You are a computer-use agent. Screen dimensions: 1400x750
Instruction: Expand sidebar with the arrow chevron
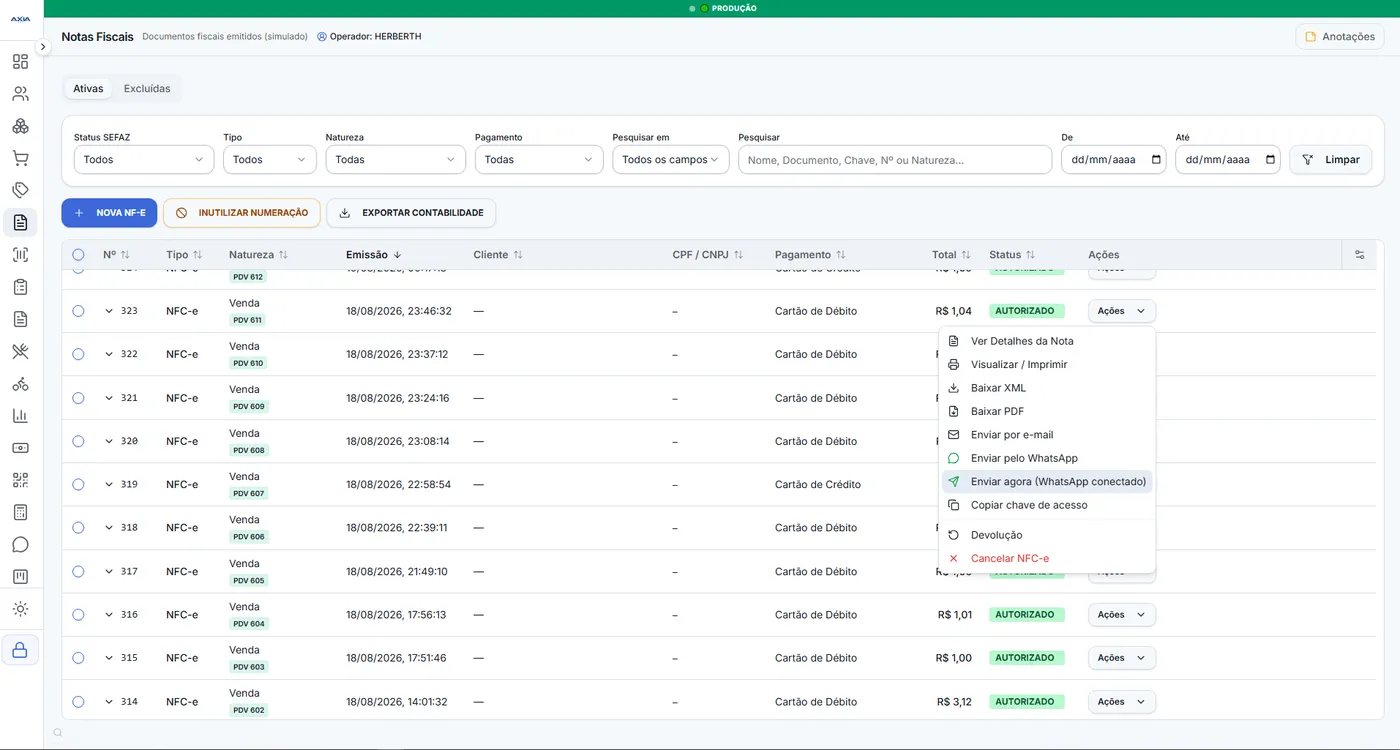[43, 47]
